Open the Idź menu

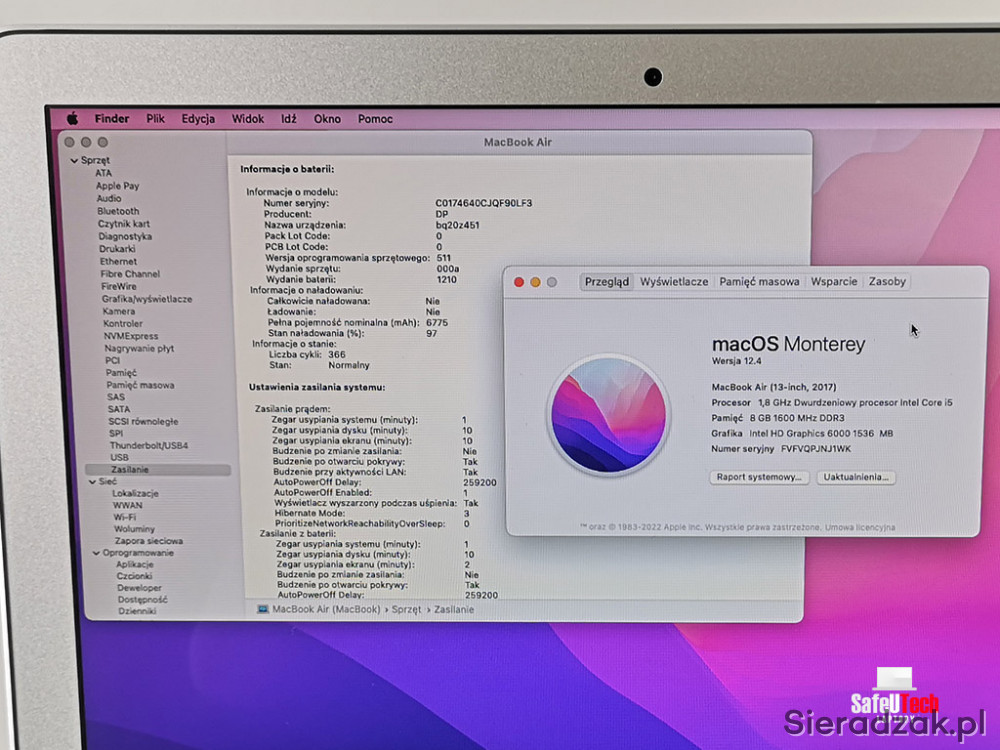click(x=289, y=119)
